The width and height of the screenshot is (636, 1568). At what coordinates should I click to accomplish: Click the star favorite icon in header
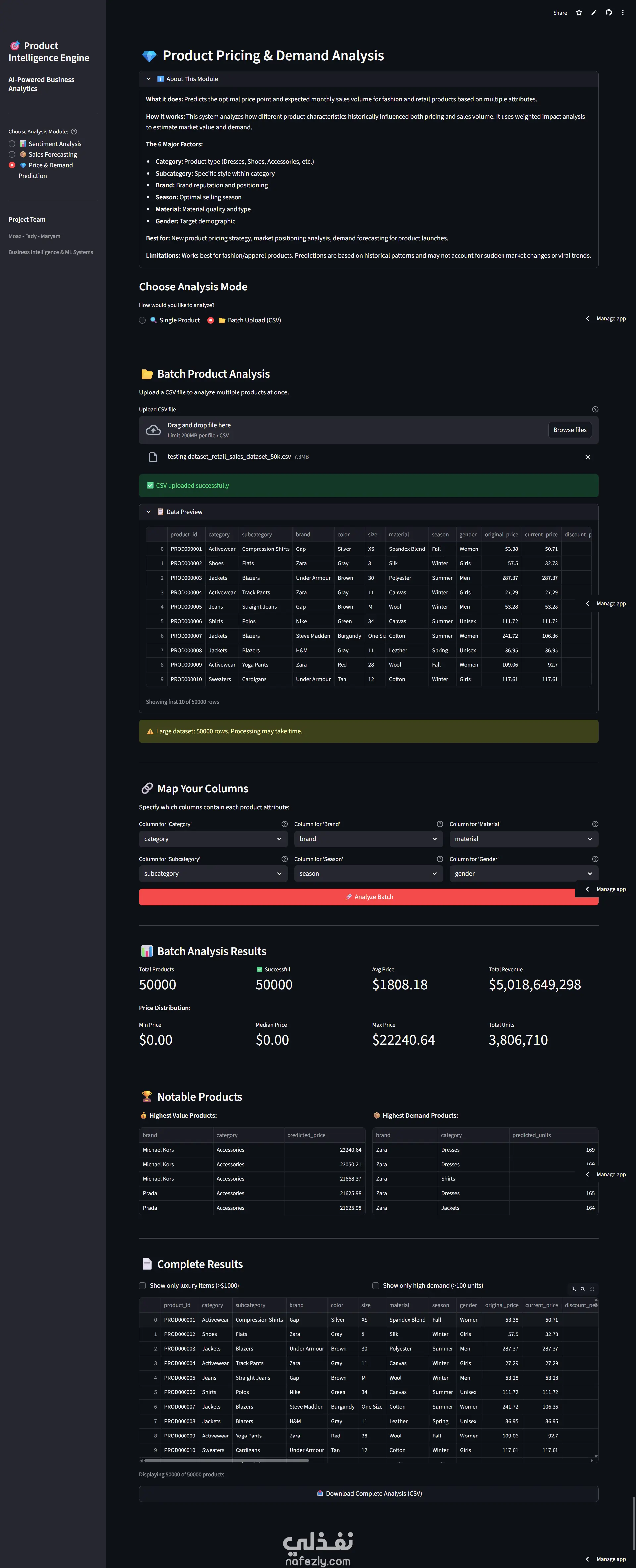[579, 13]
